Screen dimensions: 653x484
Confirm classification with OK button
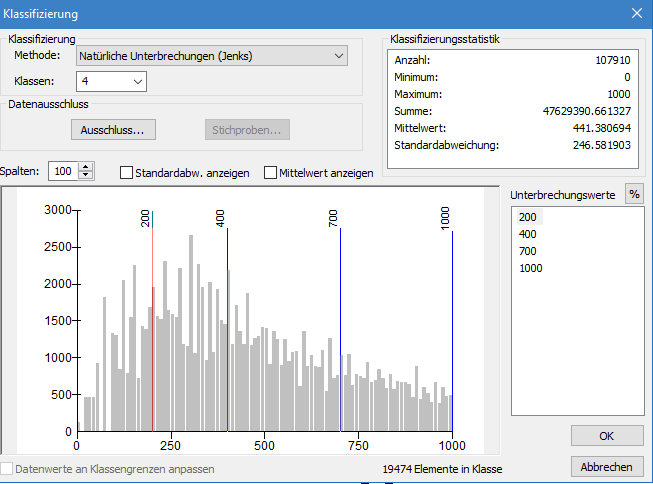coord(606,436)
